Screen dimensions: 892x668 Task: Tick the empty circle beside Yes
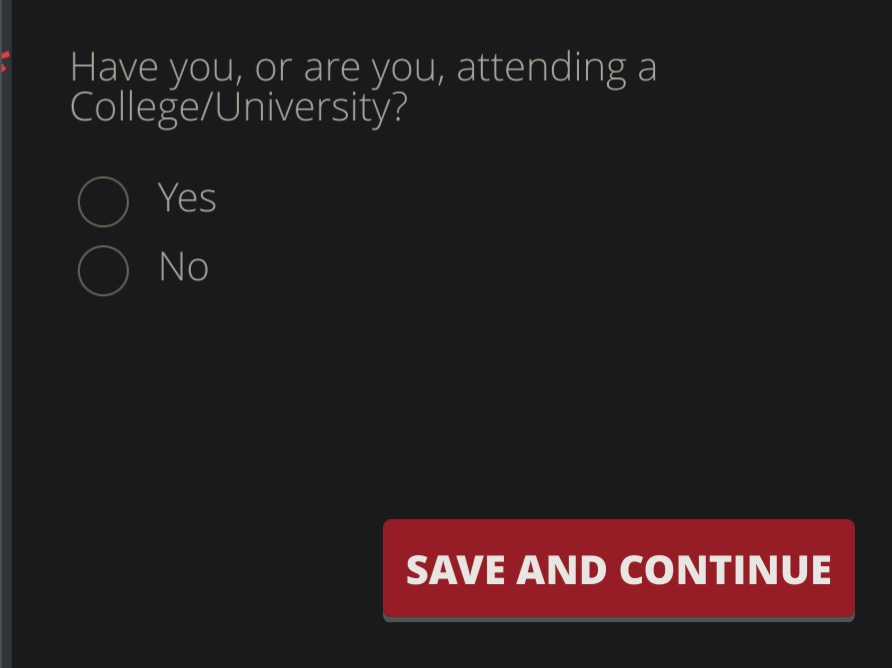(x=103, y=202)
